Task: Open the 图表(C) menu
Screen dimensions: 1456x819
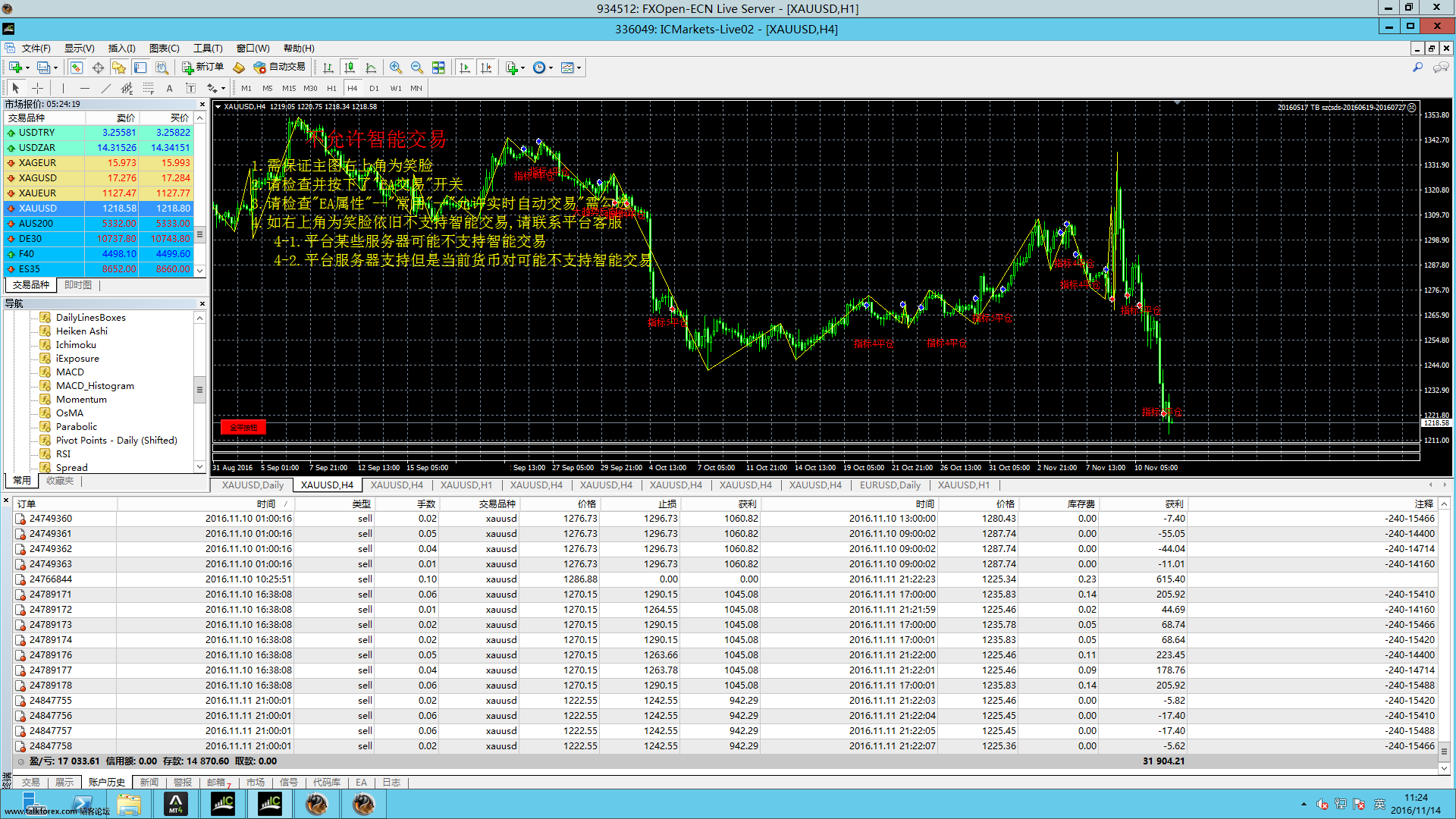Action: point(164,48)
